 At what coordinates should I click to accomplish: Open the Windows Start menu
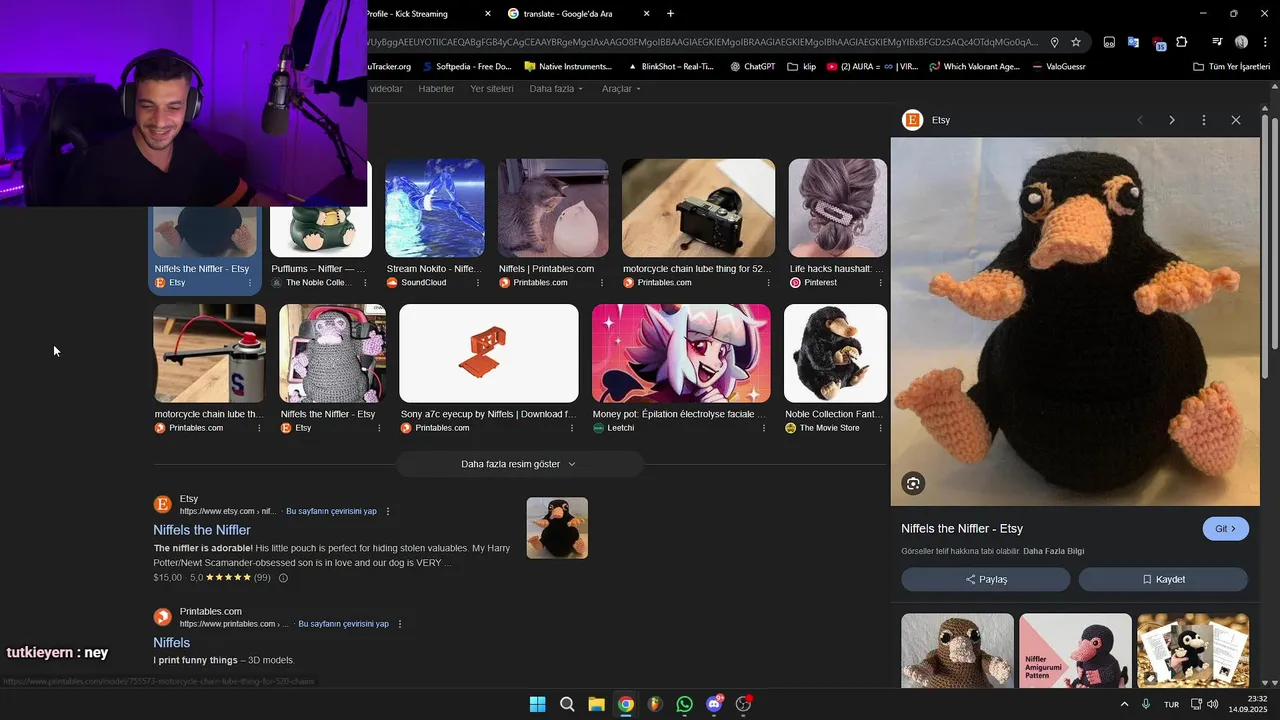[x=538, y=704]
